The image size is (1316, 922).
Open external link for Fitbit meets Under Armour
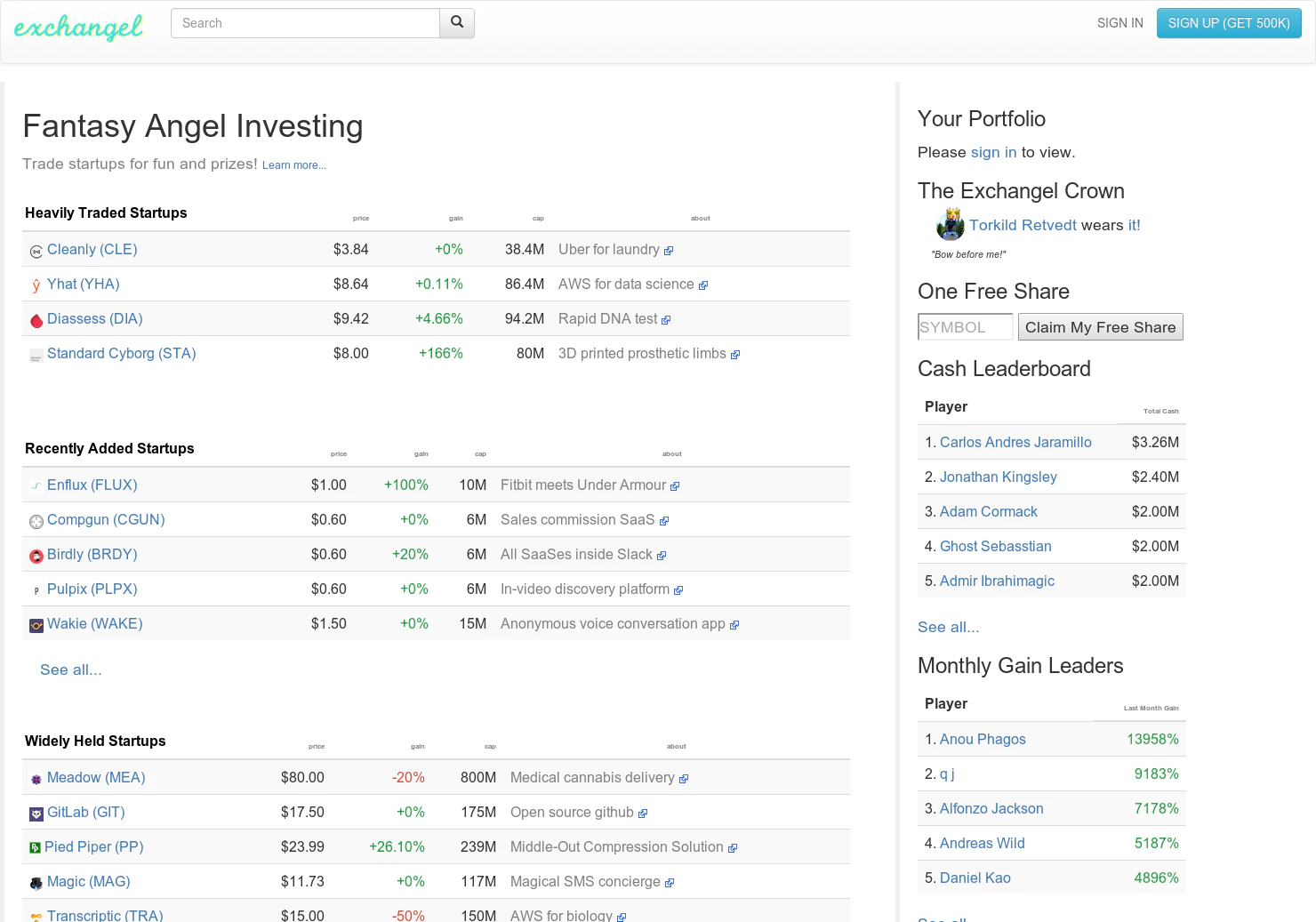coord(675,487)
